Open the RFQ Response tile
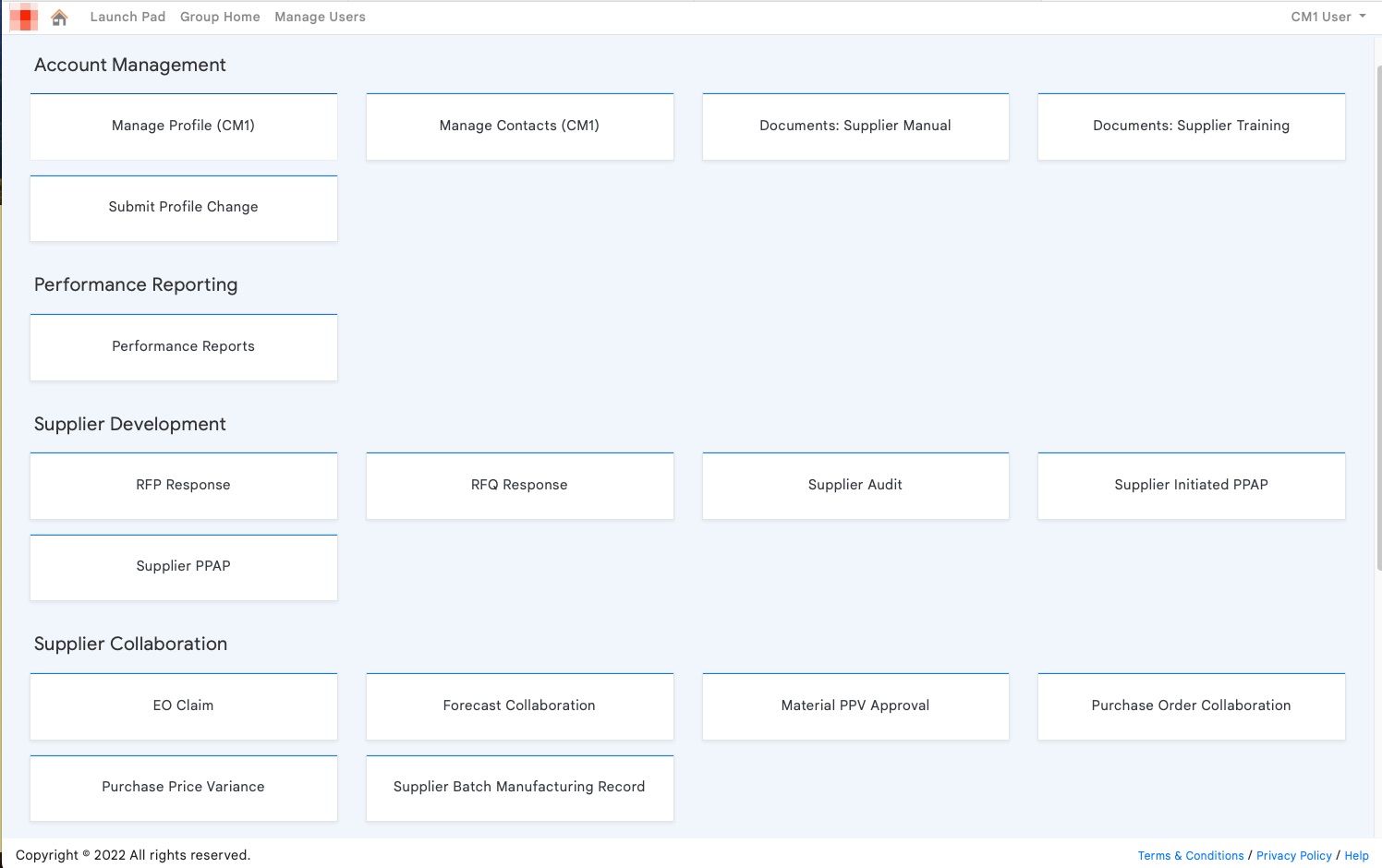The image size is (1382, 868). [519, 486]
